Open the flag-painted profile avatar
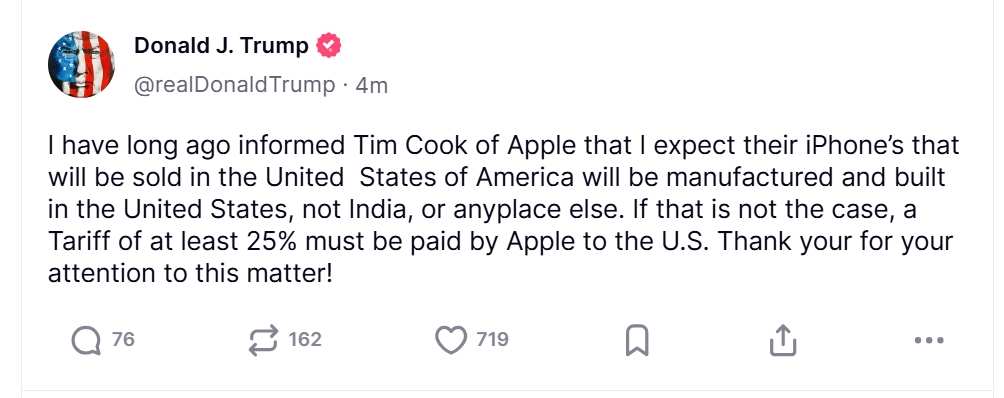Image resolution: width=1004 pixels, height=398 pixels. coord(81,64)
